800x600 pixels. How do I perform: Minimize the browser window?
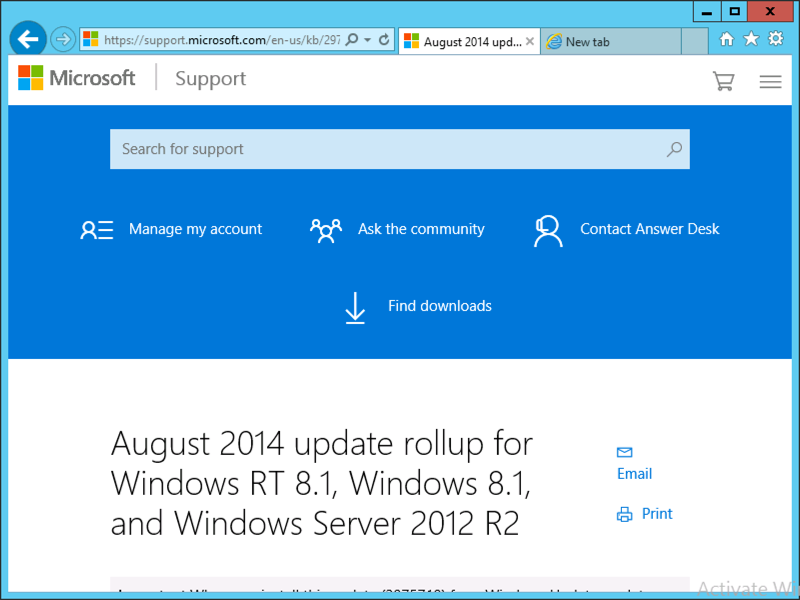click(707, 11)
